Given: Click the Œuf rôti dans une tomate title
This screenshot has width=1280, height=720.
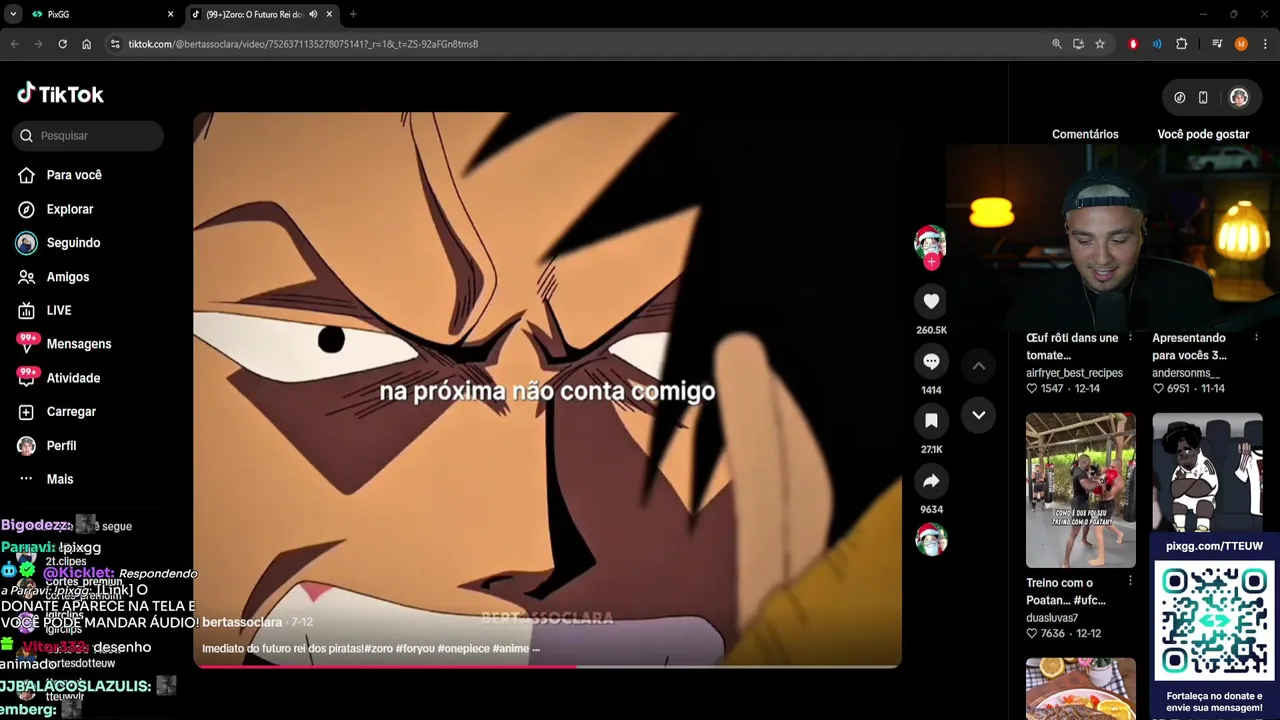Looking at the screenshot, I should point(1072,346).
